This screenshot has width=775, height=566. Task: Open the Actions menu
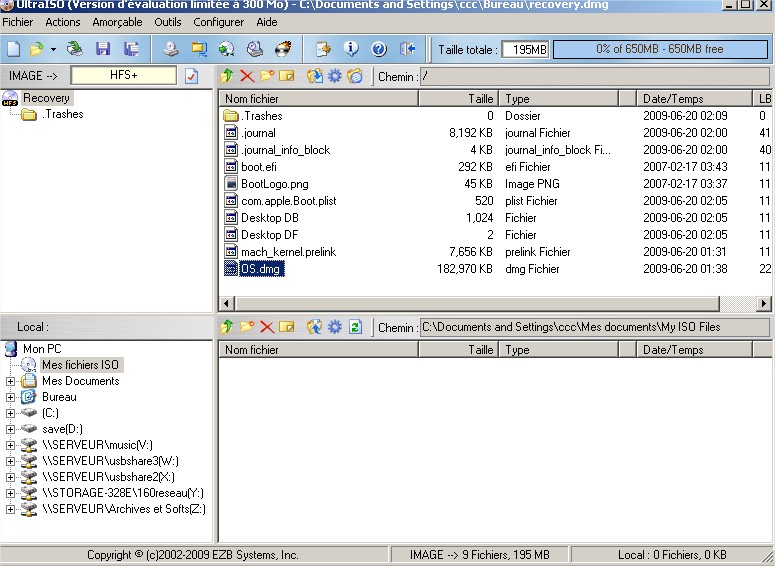(63, 22)
